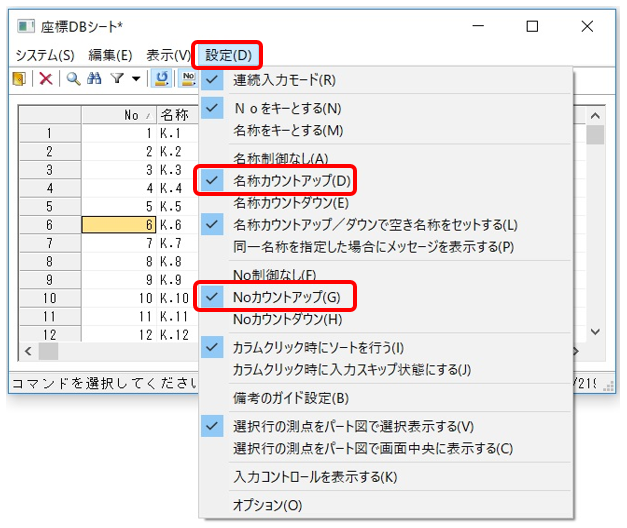The image size is (627, 528).
Task: Select row header 1
Action: pyautogui.click(x=50, y=133)
